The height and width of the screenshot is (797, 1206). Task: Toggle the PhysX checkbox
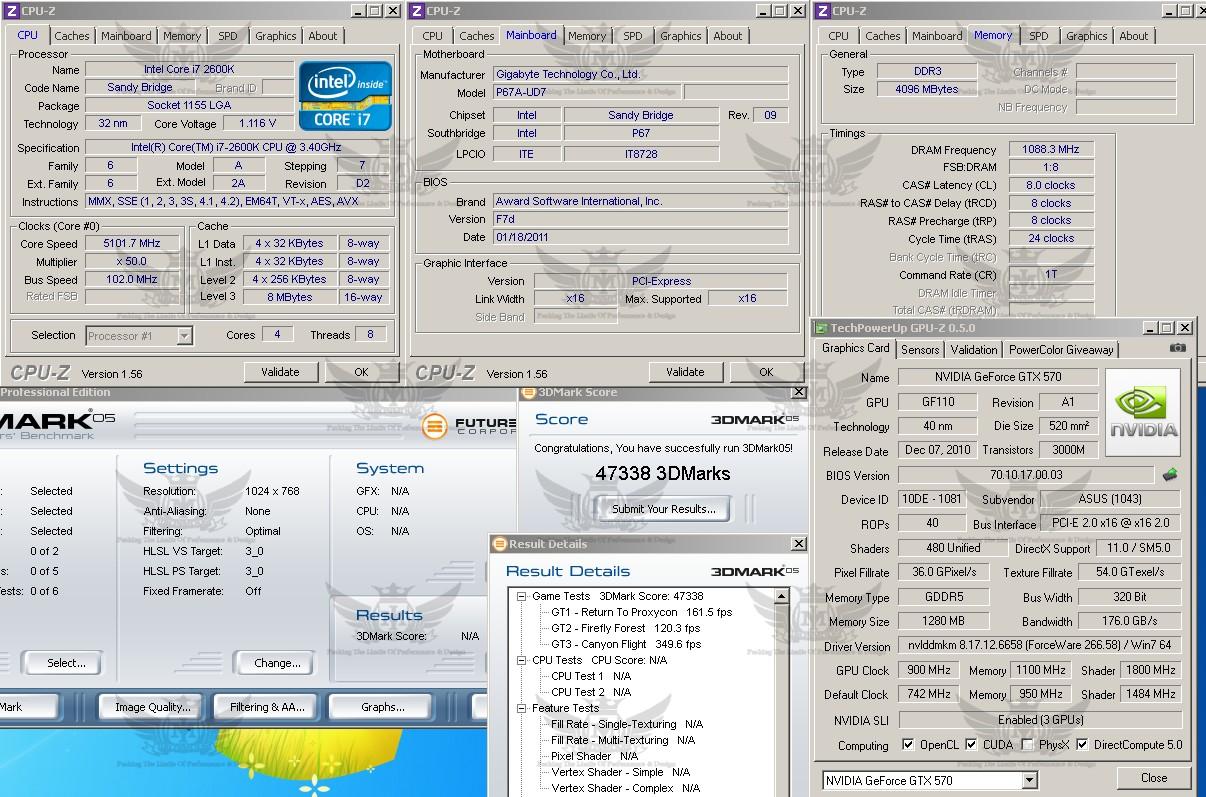click(1027, 745)
